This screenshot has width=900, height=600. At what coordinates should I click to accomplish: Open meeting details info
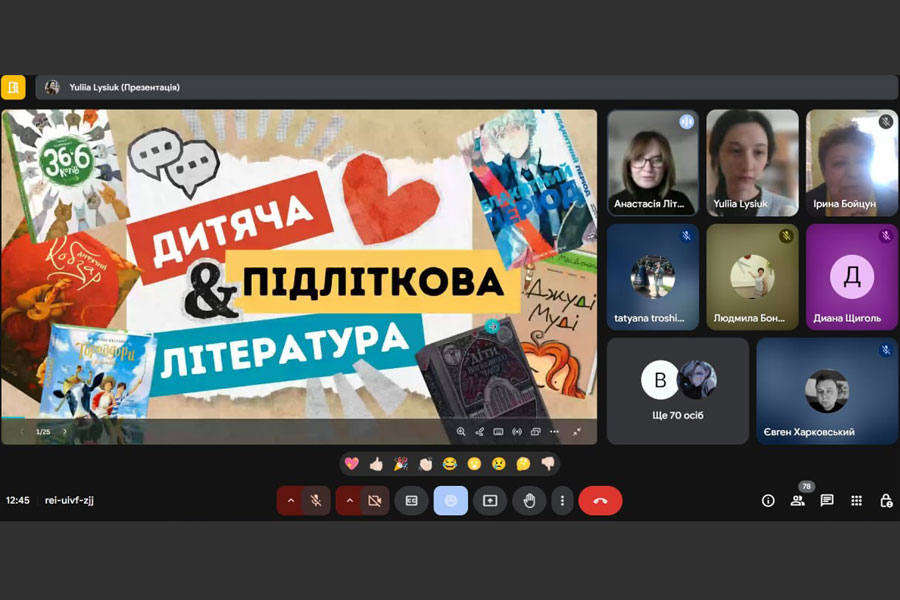point(768,501)
